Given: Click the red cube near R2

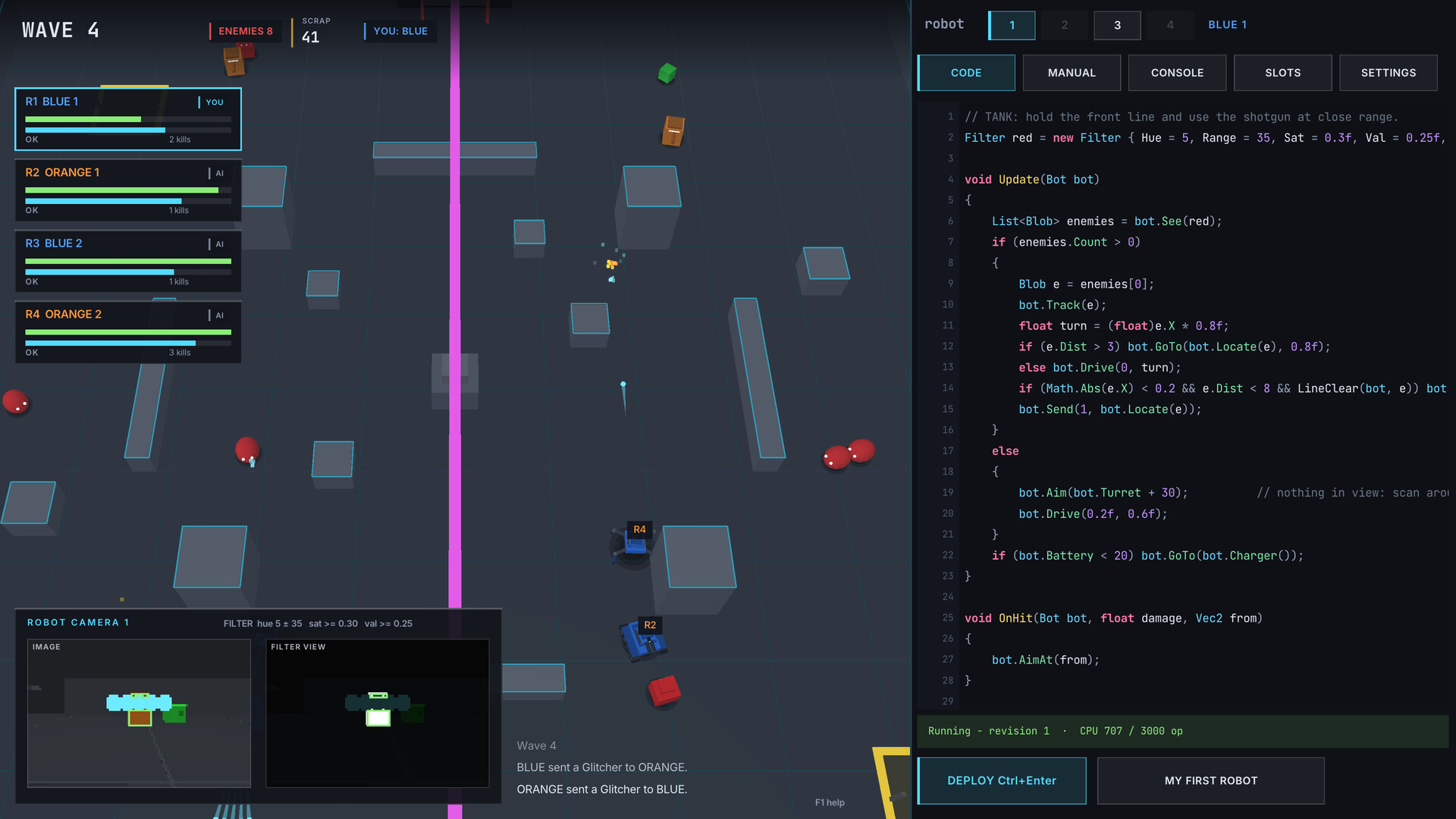Looking at the screenshot, I should [664, 690].
